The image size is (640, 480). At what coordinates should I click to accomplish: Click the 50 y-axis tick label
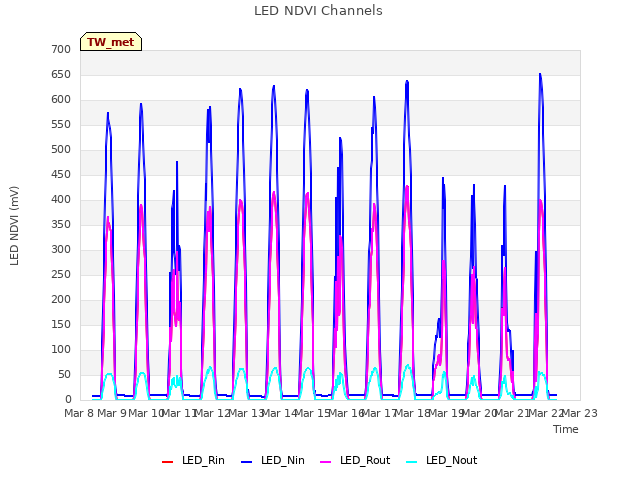pos(64,374)
